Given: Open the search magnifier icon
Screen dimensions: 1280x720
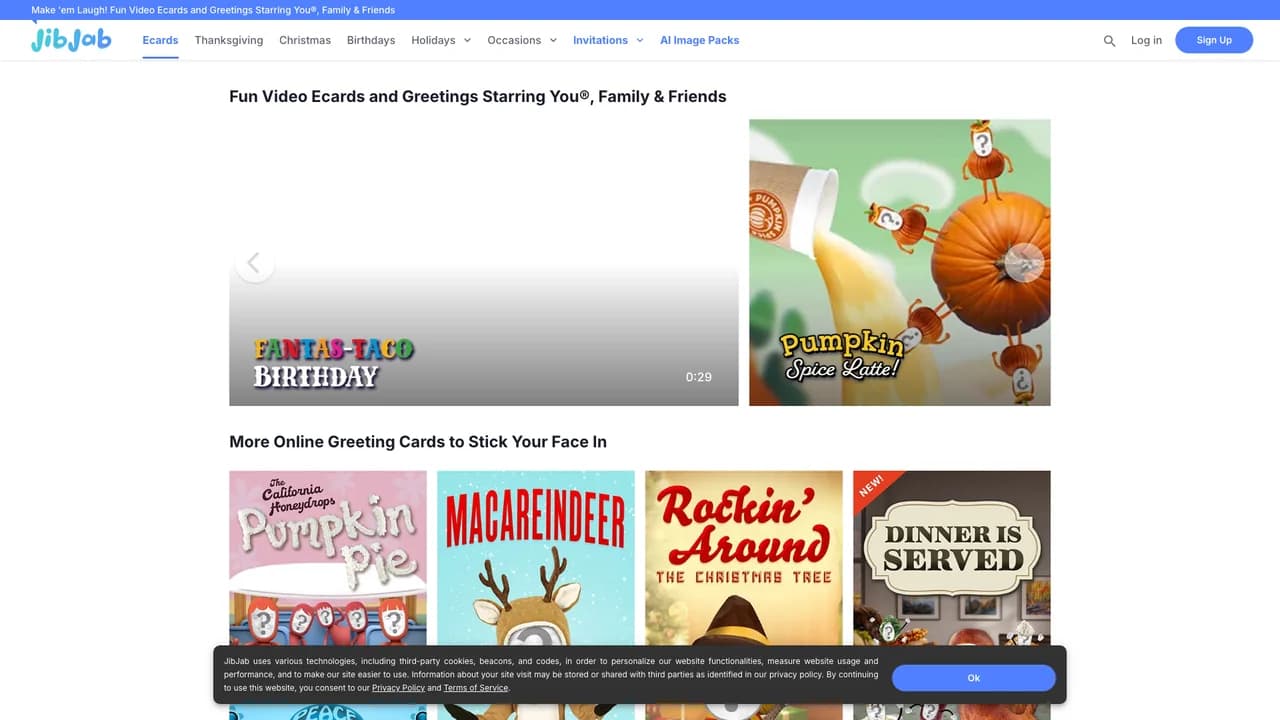Looking at the screenshot, I should [x=1109, y=41].
